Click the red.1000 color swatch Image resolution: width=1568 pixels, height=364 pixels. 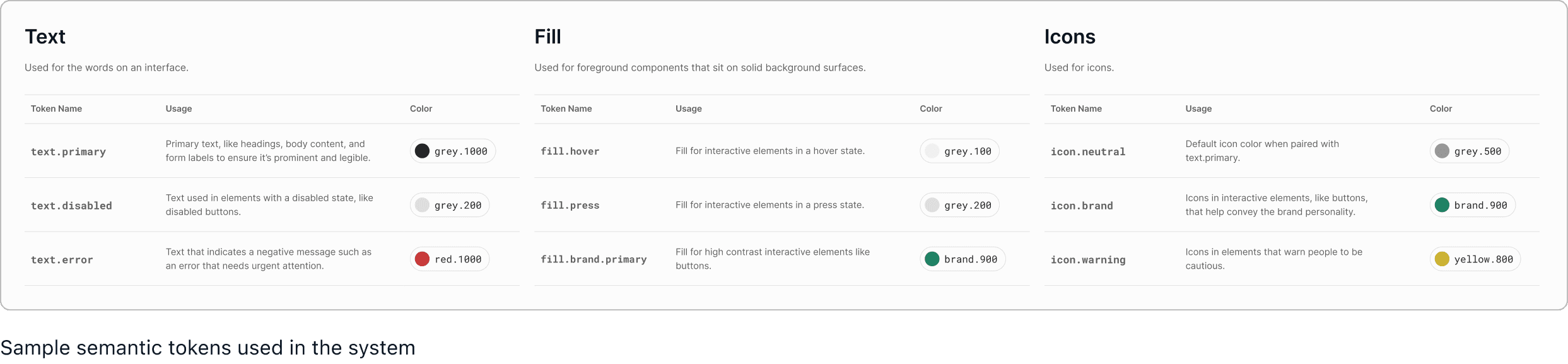(x=422, y=259)
